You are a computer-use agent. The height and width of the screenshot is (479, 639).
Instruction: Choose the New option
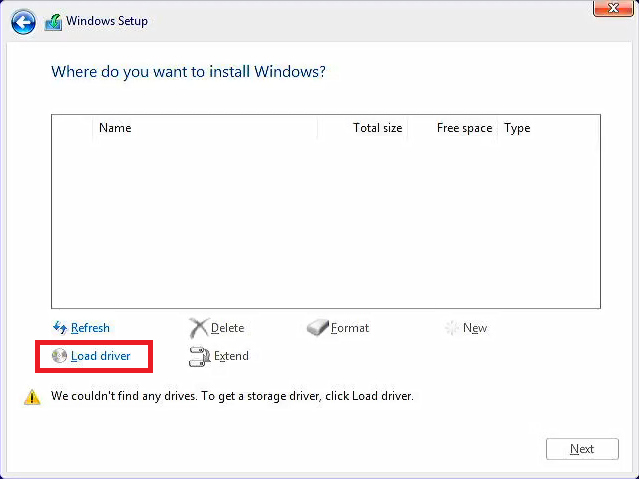coord(475,328)
